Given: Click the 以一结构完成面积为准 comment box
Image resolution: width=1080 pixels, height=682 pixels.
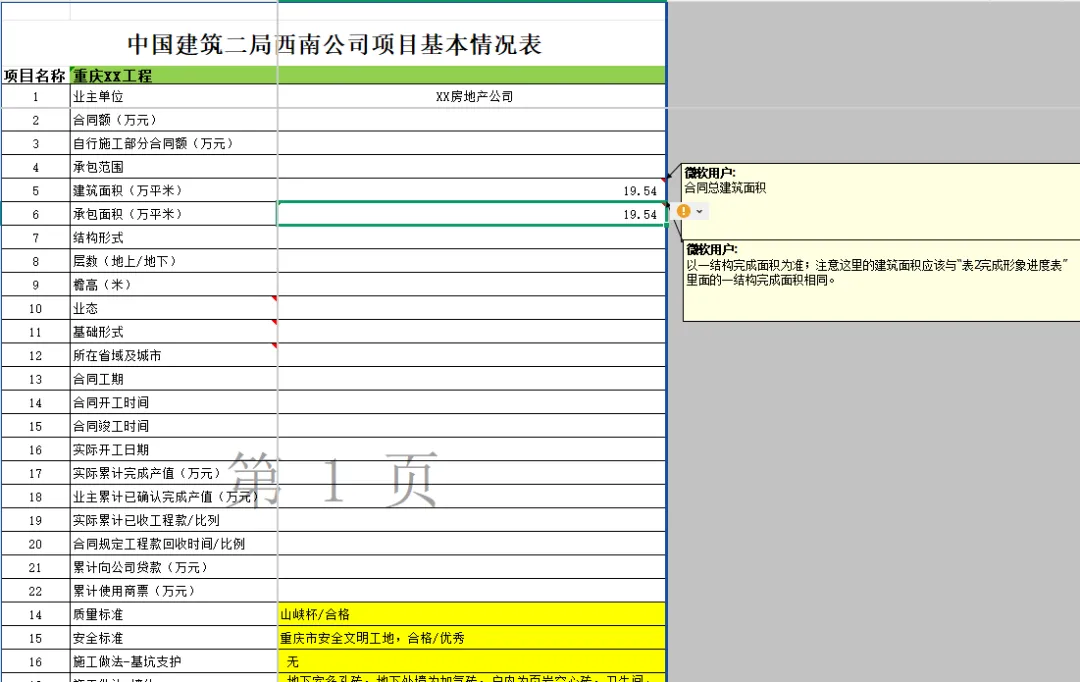Looking at the screenshot, I should click(x=881, y=280).
